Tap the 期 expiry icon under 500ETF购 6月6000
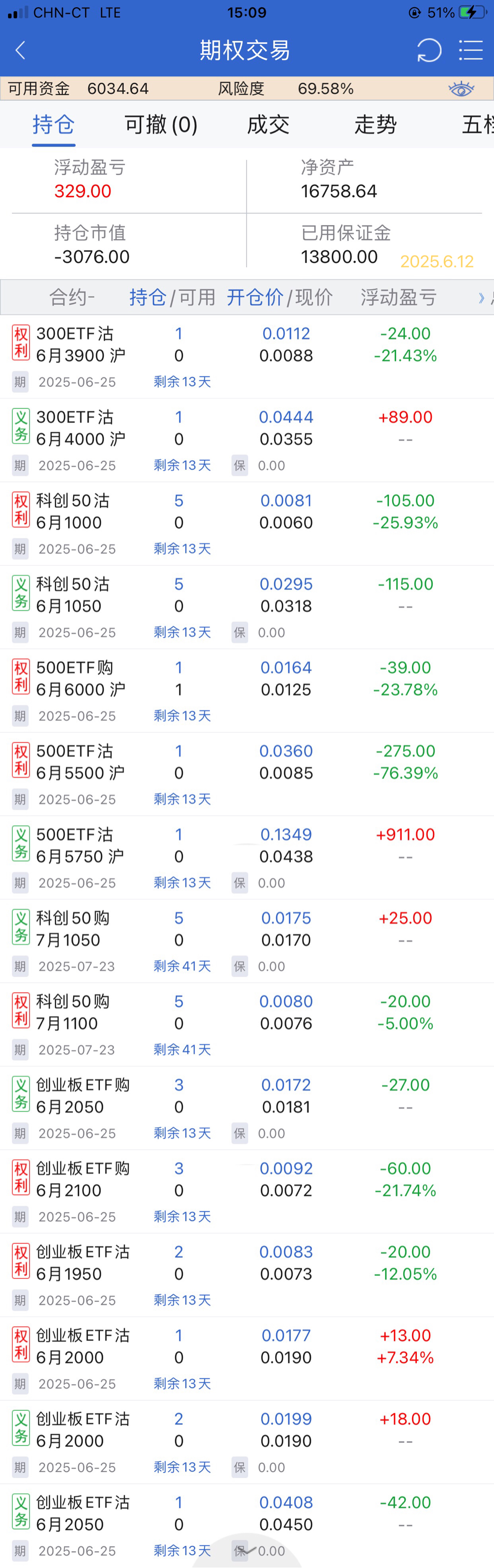Viewport: 494px width, 1568px height. (20, 716)
